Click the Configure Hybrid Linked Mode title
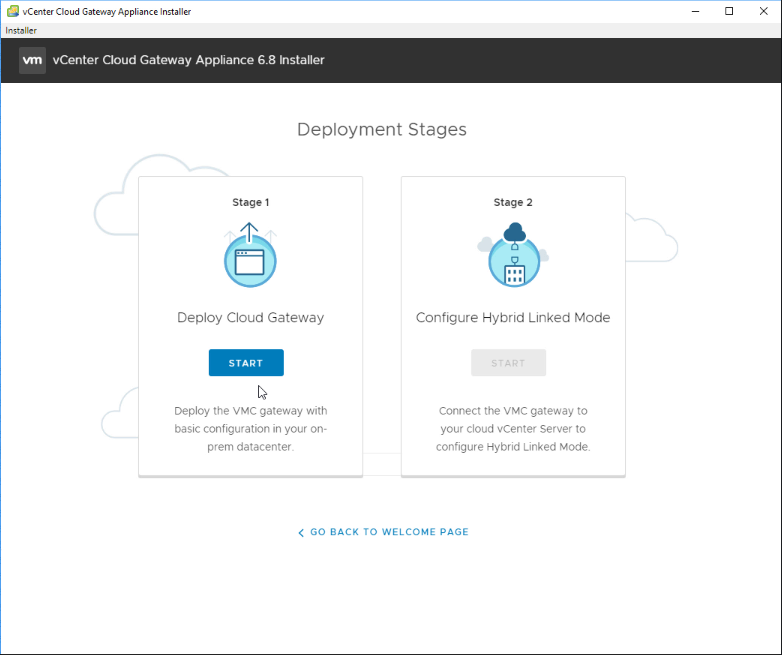782x655 pixels. [513, 318]
